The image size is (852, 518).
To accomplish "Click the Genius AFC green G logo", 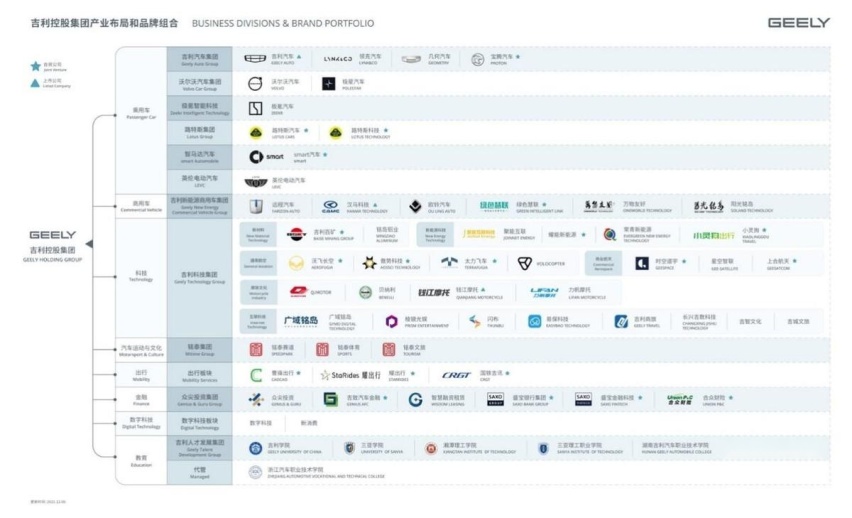I will pos(330,400).
